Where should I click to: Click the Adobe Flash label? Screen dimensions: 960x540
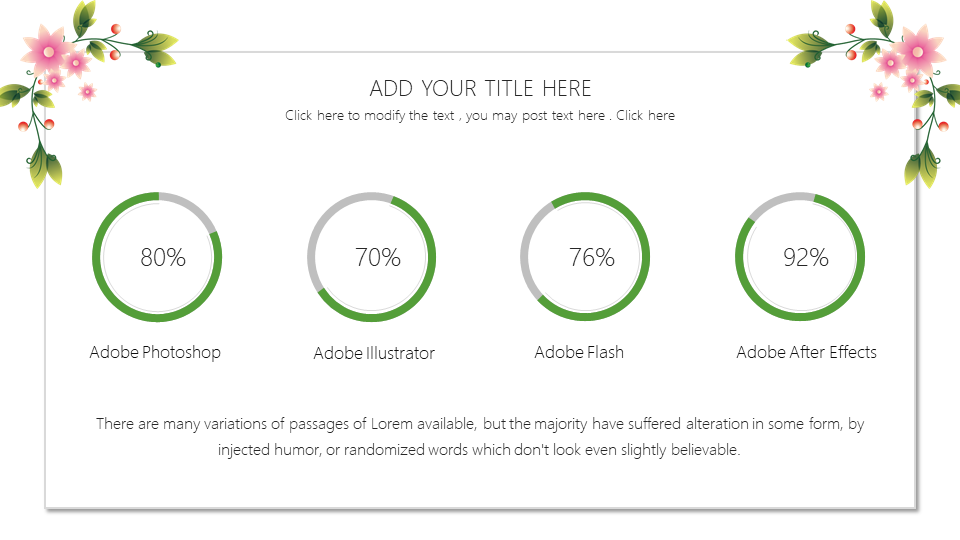click(x=579, y=352)
